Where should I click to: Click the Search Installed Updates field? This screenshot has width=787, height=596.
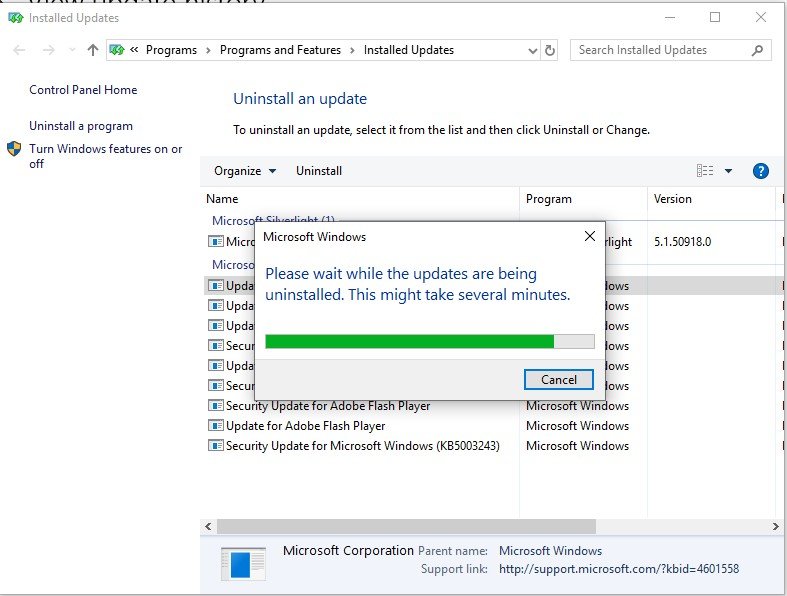(660, 50)
